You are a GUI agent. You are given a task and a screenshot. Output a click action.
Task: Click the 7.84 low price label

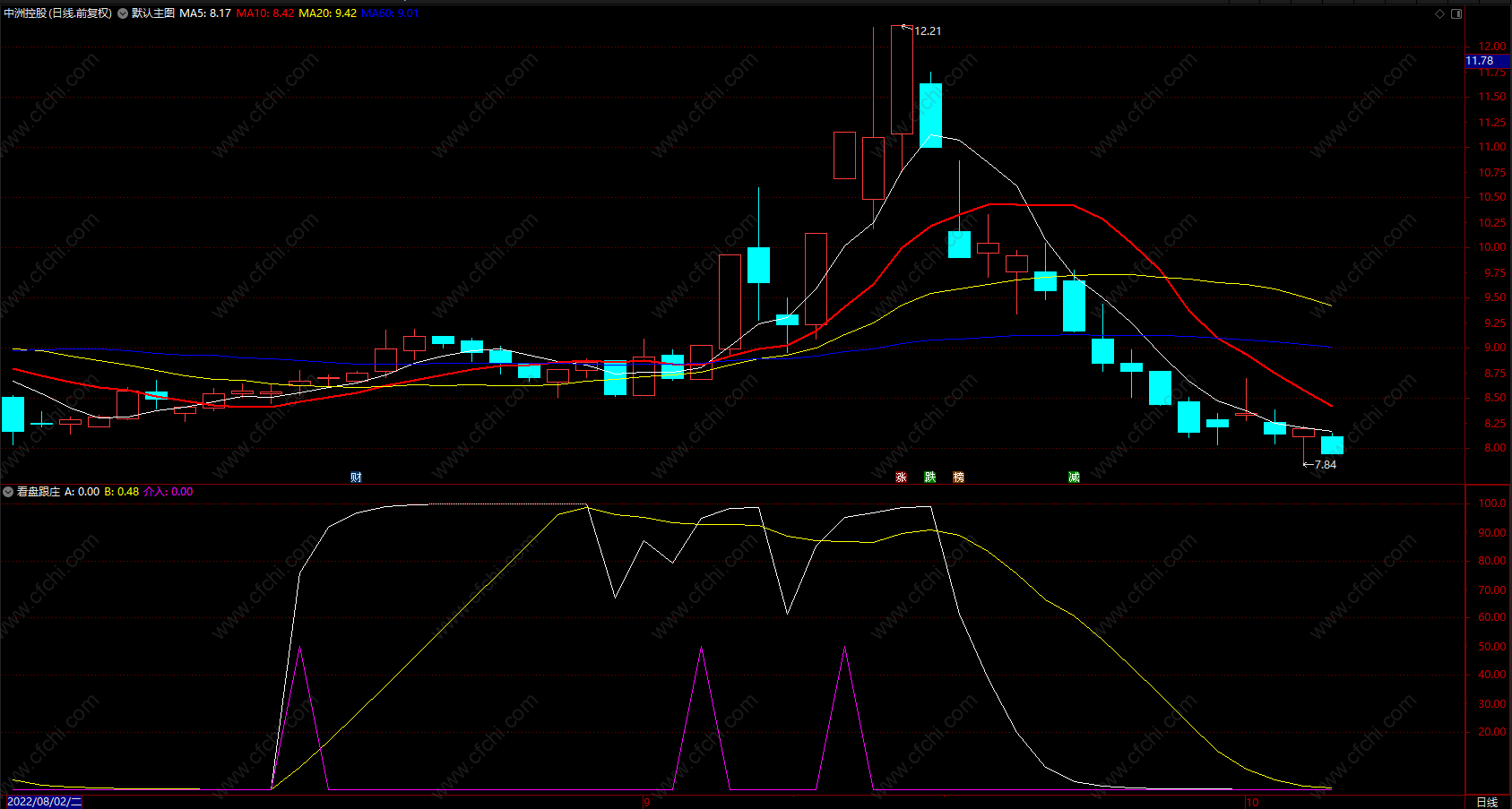click(x=1326, y=465)
